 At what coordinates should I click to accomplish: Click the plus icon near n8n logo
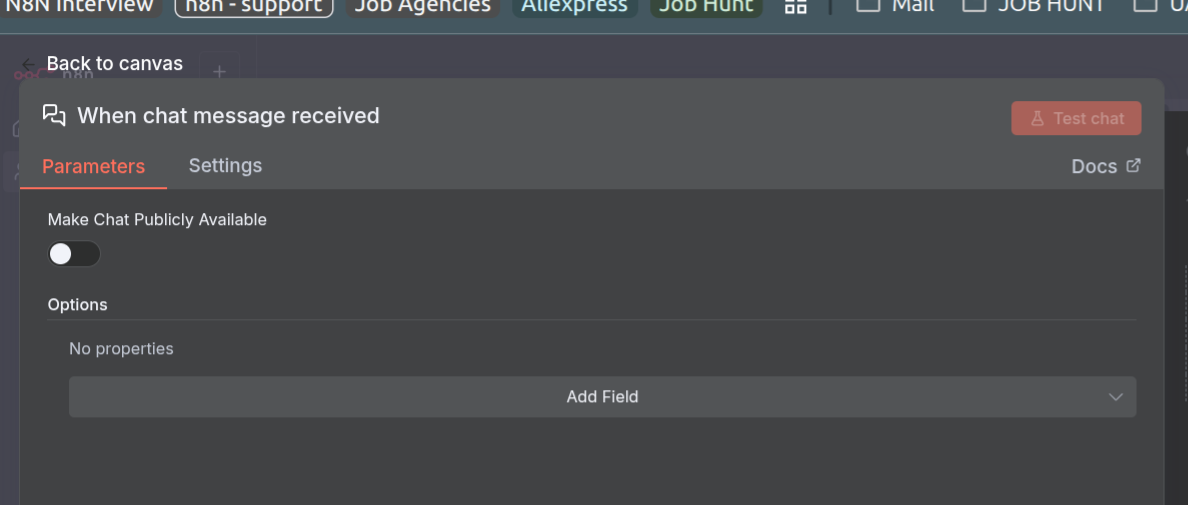[x=219, y=71]
